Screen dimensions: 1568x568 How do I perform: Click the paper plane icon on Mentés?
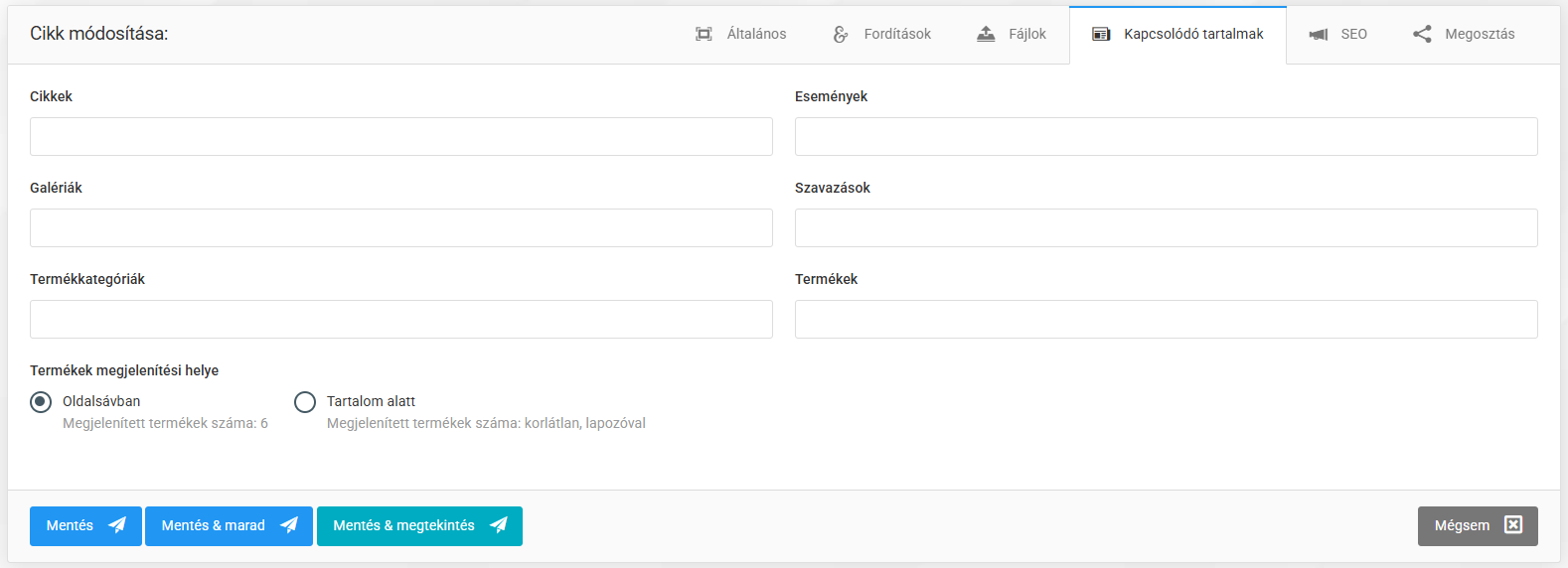click(x=117, y=525)
